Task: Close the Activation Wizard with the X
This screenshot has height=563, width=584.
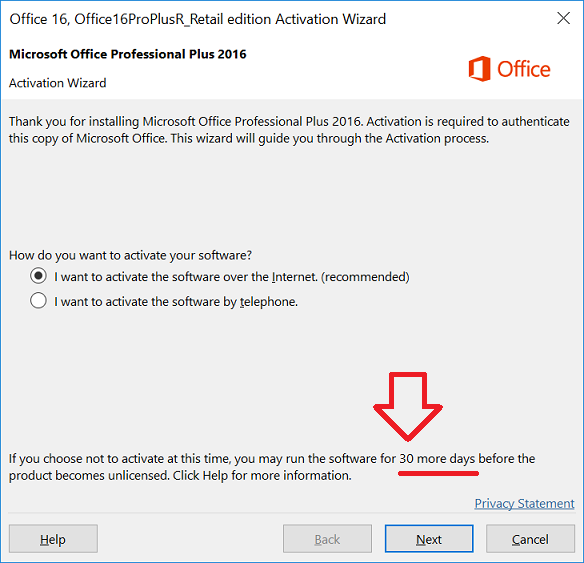Action: 563,18
